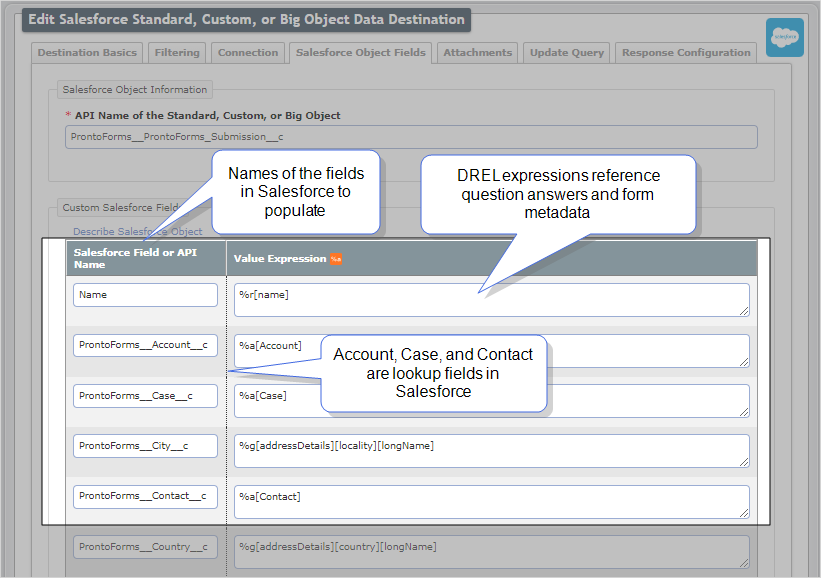The image size is (821, 578).
Task: Click the ProntoForms__Country__c field input
Action: [146, 547]
